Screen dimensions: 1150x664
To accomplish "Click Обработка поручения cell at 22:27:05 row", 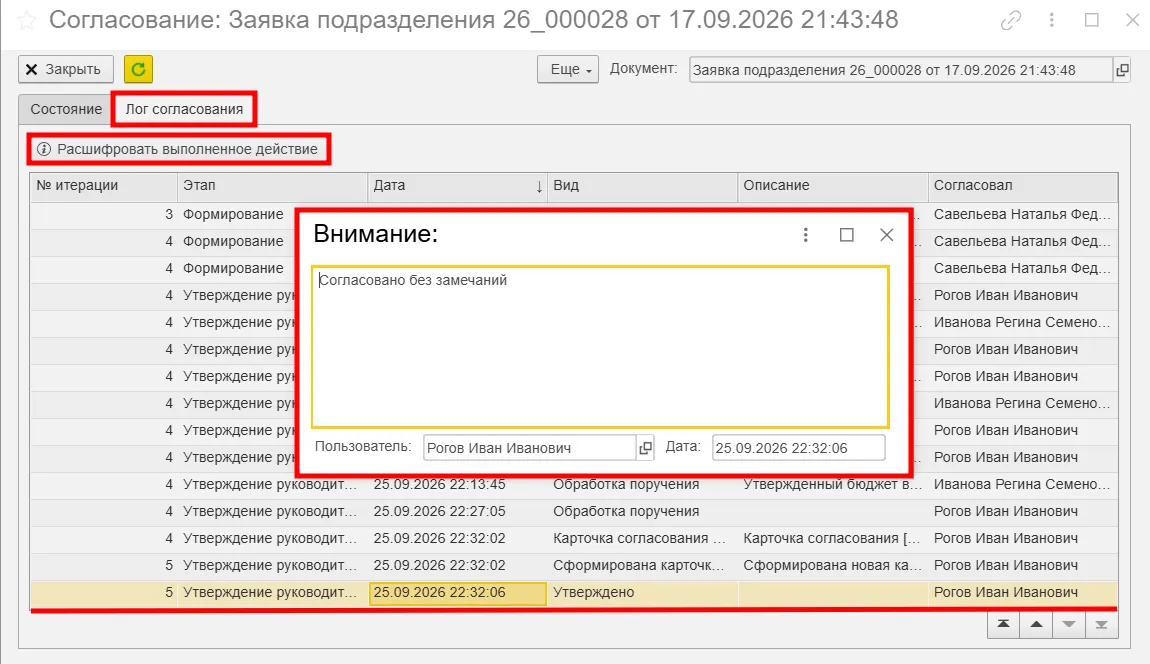I will pyautogui.click(x=642, y=511).
